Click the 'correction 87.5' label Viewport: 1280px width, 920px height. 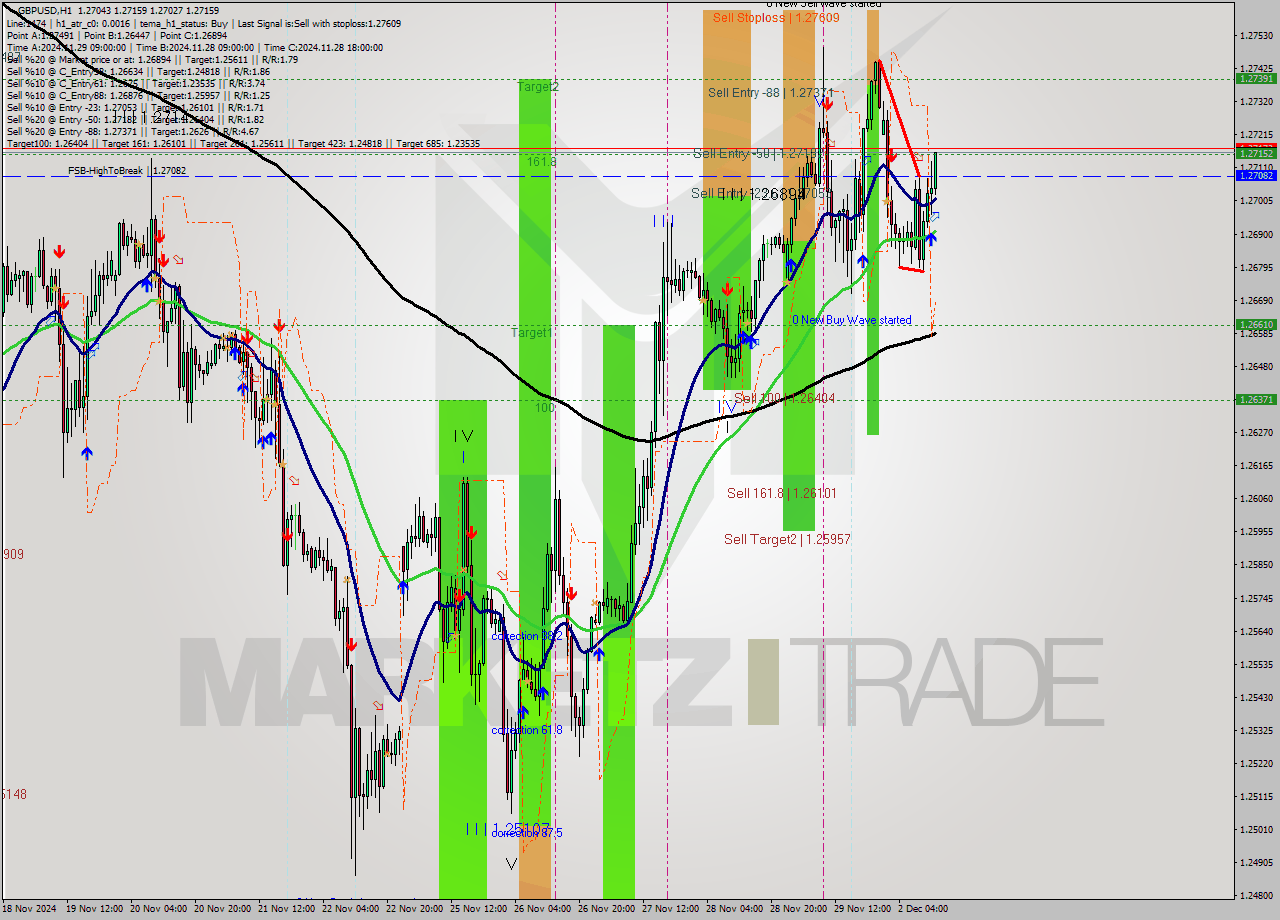pos(527,833)
